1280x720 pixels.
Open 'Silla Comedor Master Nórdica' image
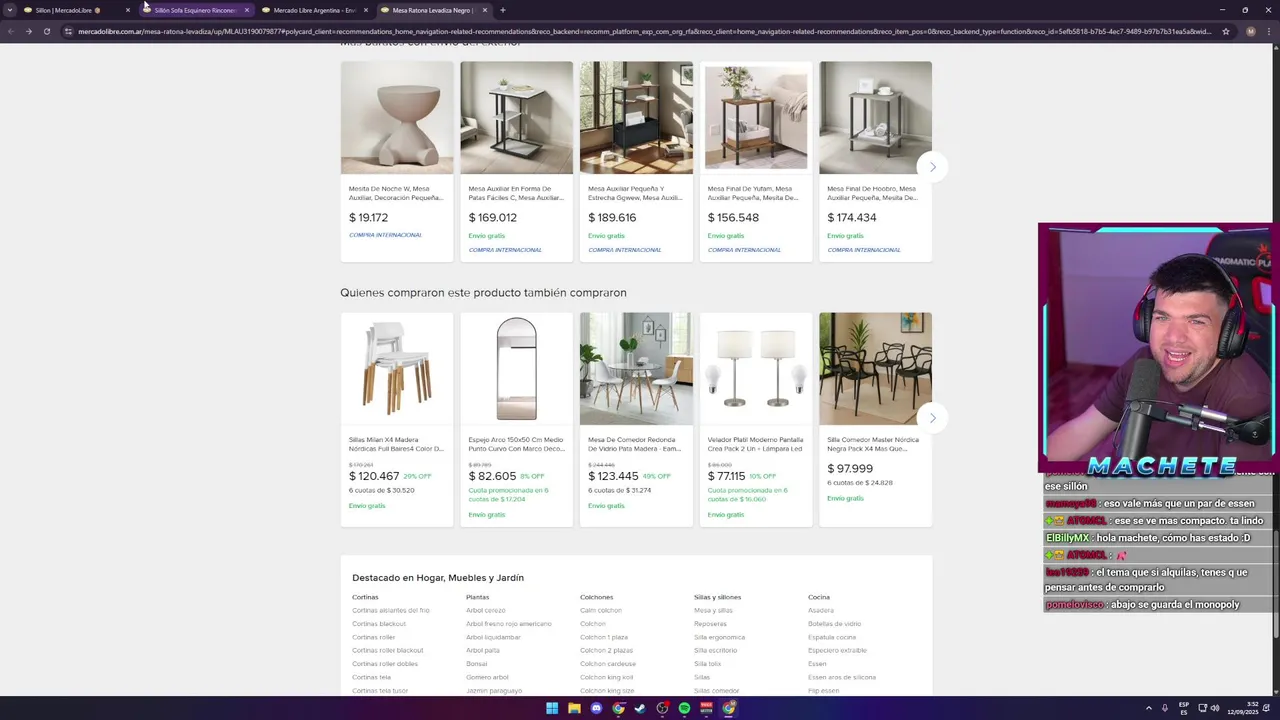click(x=875, y=369)
